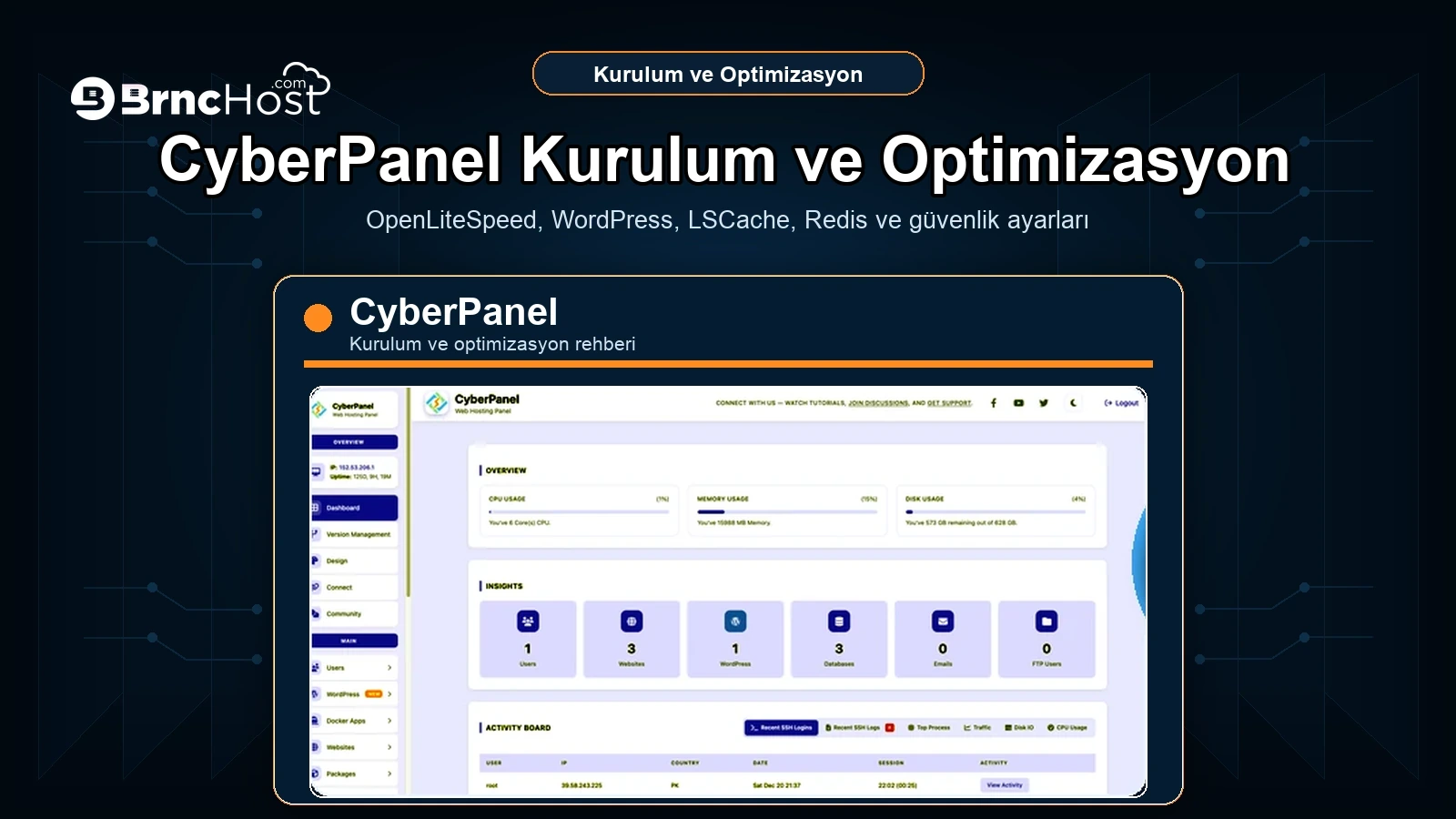This screenshot has height=819, width=1456.
Task: Click the Disk Usage progress bar
Action: pyautogui.click(x=996, y=512)
